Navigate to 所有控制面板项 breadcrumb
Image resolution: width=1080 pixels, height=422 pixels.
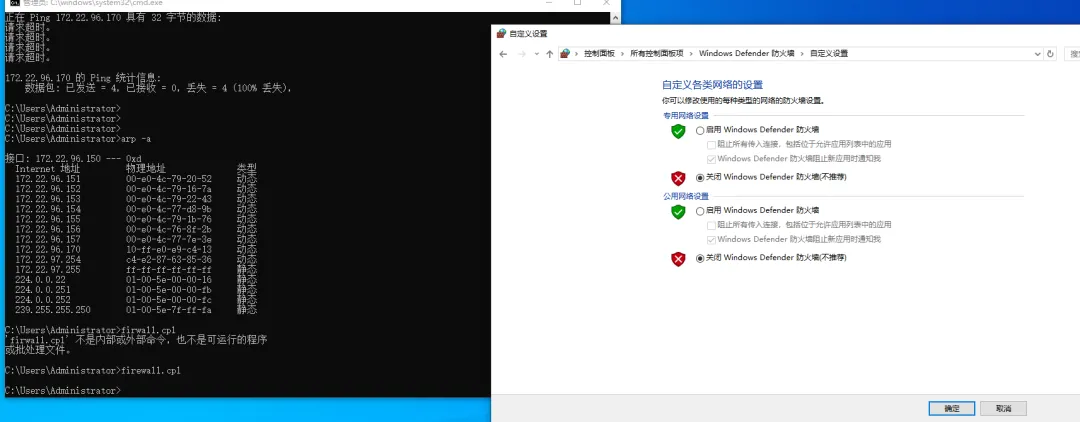click(656, 54)
